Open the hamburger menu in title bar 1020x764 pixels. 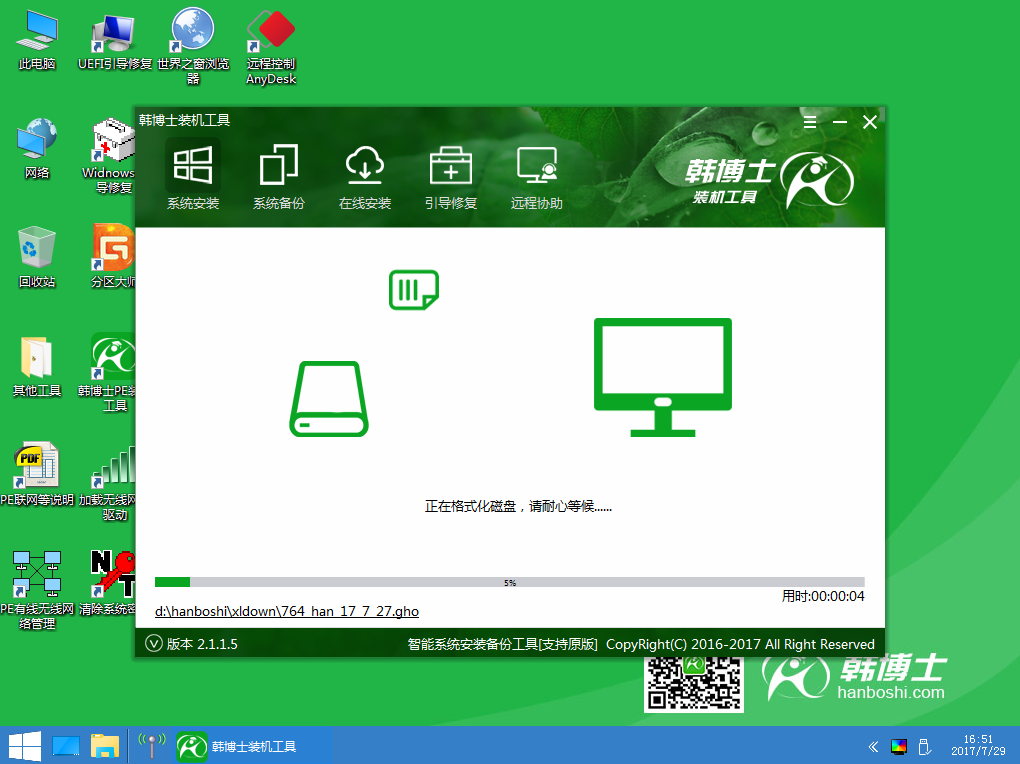[x=810, y=122]
